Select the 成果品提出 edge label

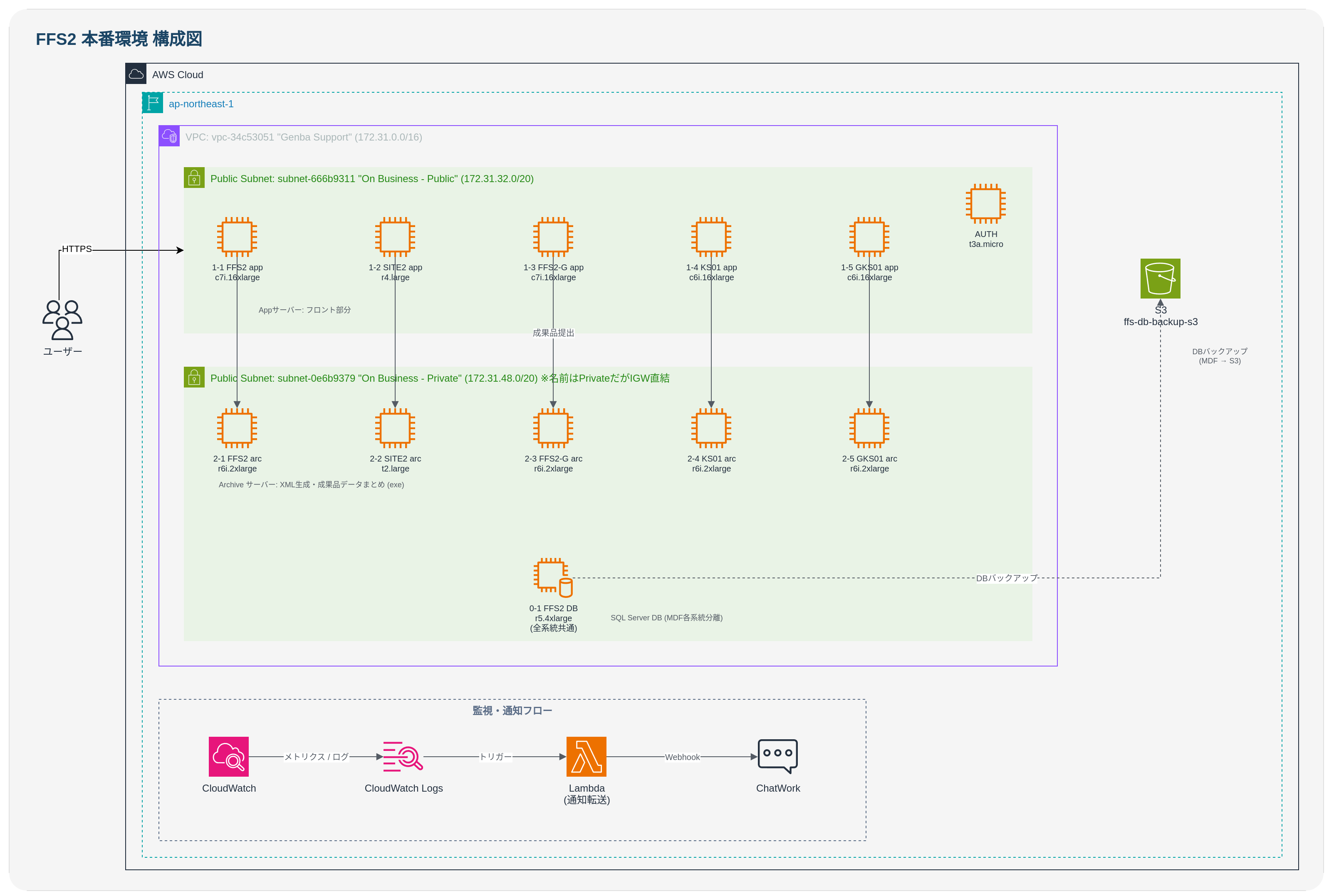[x=553, y=333]
